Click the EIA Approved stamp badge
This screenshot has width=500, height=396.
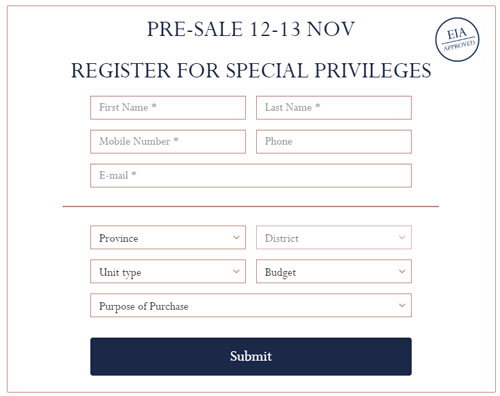(457, 39)
